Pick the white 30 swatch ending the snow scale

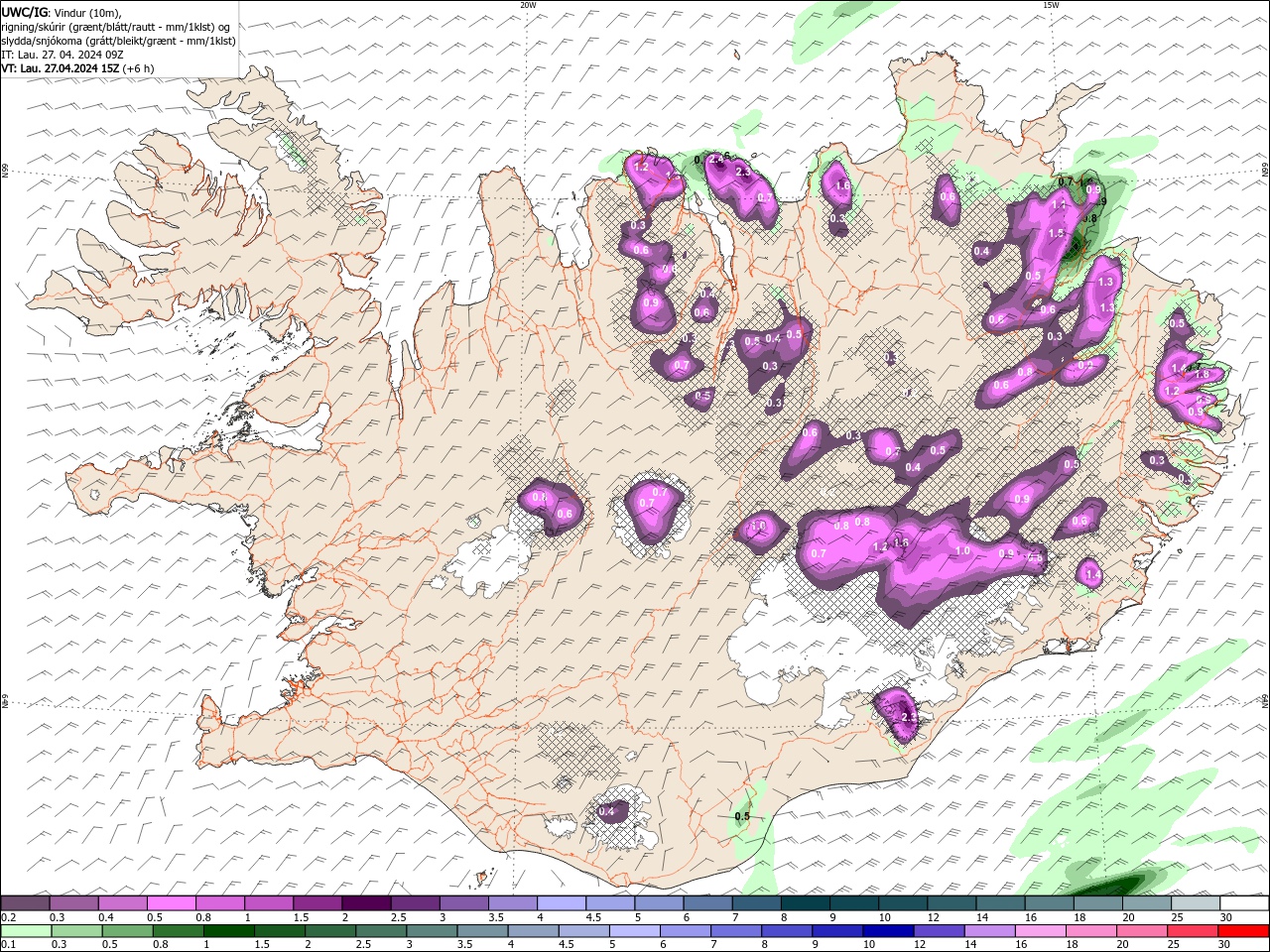(x=1244, y=903)
